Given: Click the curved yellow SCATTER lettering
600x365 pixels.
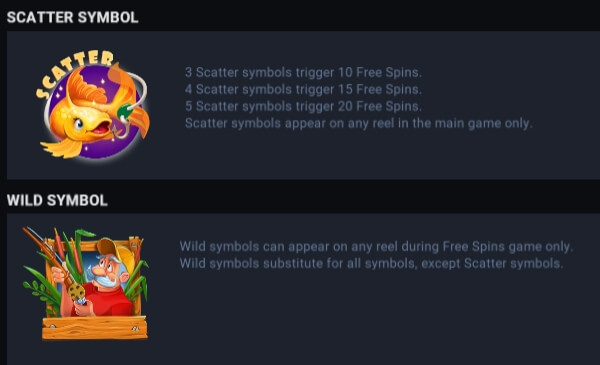Looking at the screenshot, I should [x=73, y=73].
